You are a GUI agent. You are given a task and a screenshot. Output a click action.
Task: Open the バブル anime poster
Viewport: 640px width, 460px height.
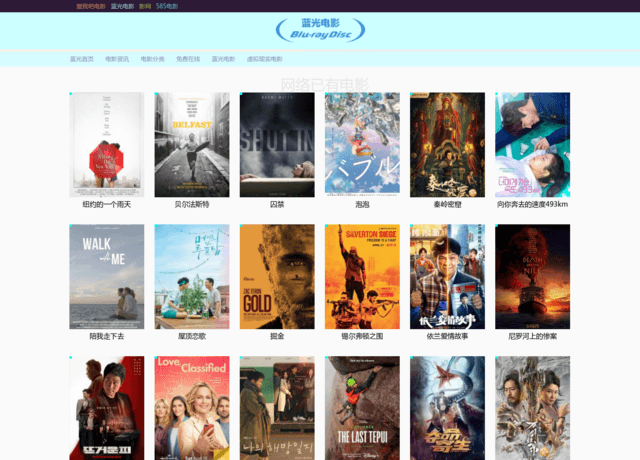point(362,145)
